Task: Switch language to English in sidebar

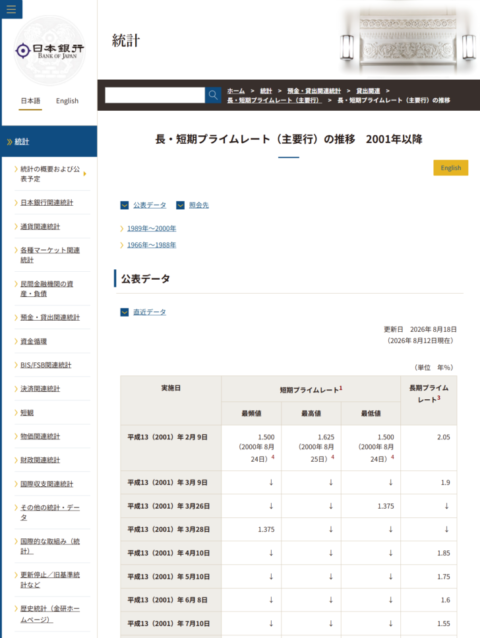Action: (x=67, y=101)
